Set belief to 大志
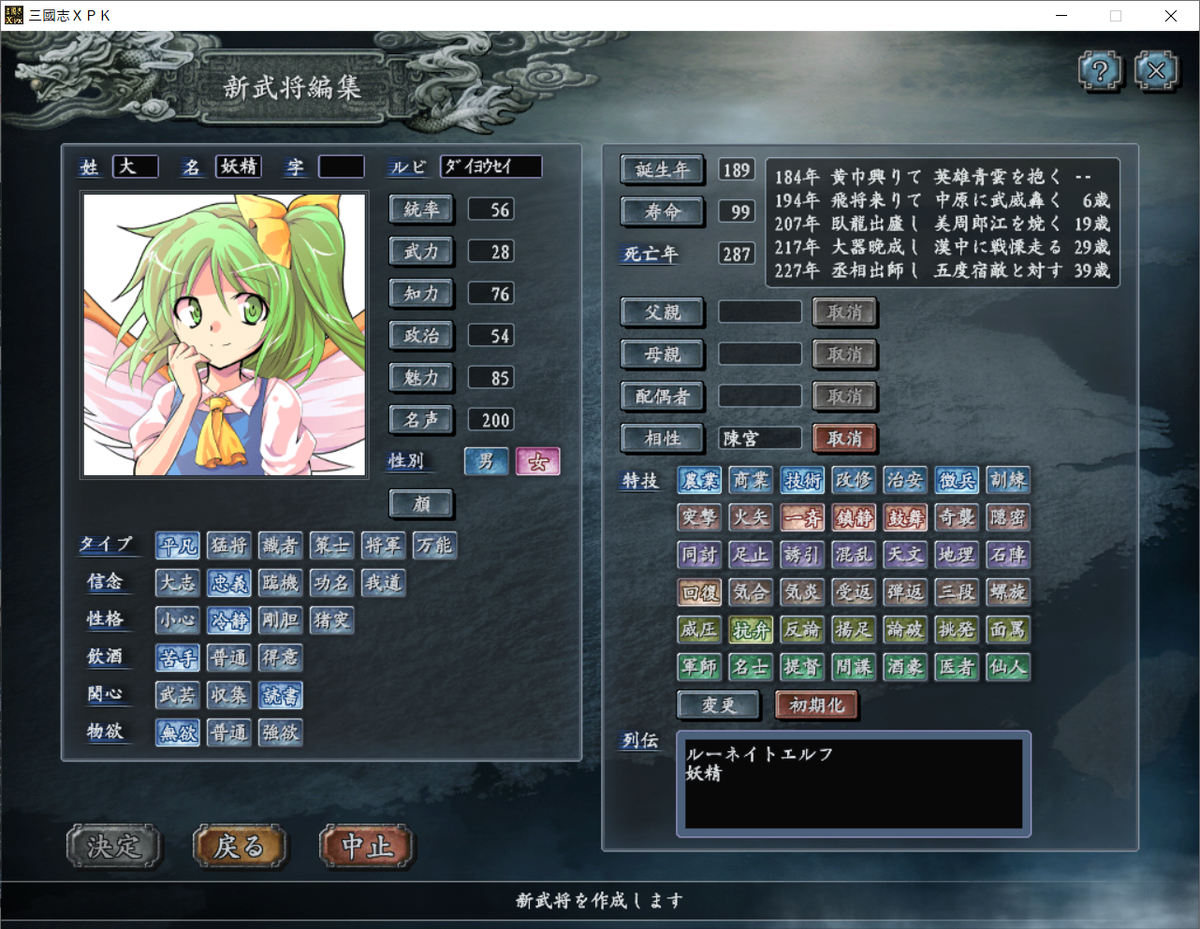The width and height of the screenshot is (1200, 929). pos(177,583)
